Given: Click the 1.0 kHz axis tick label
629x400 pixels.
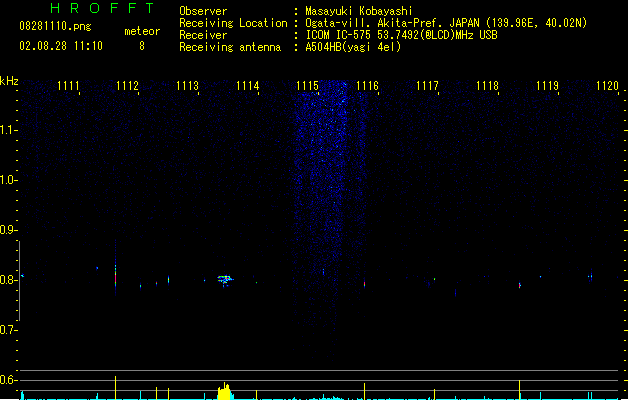Looking at the screenshot, I should click(8, 180).
